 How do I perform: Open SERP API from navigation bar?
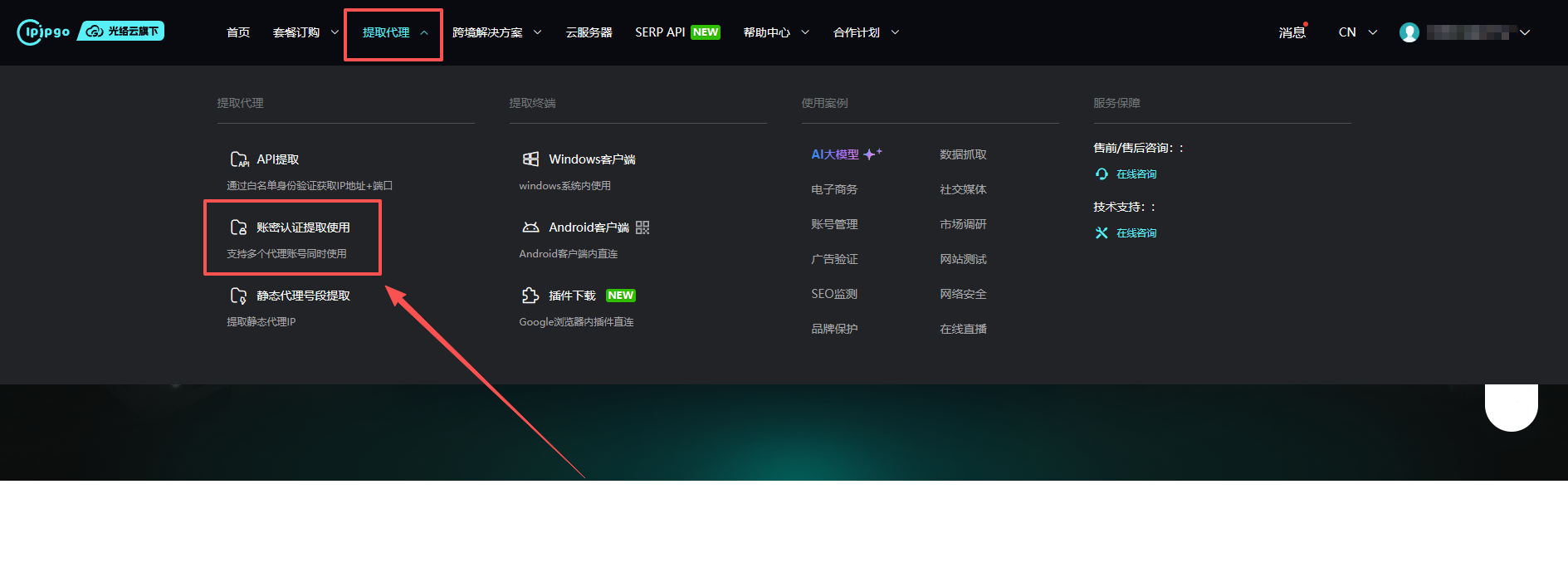[x=660, y=32]
